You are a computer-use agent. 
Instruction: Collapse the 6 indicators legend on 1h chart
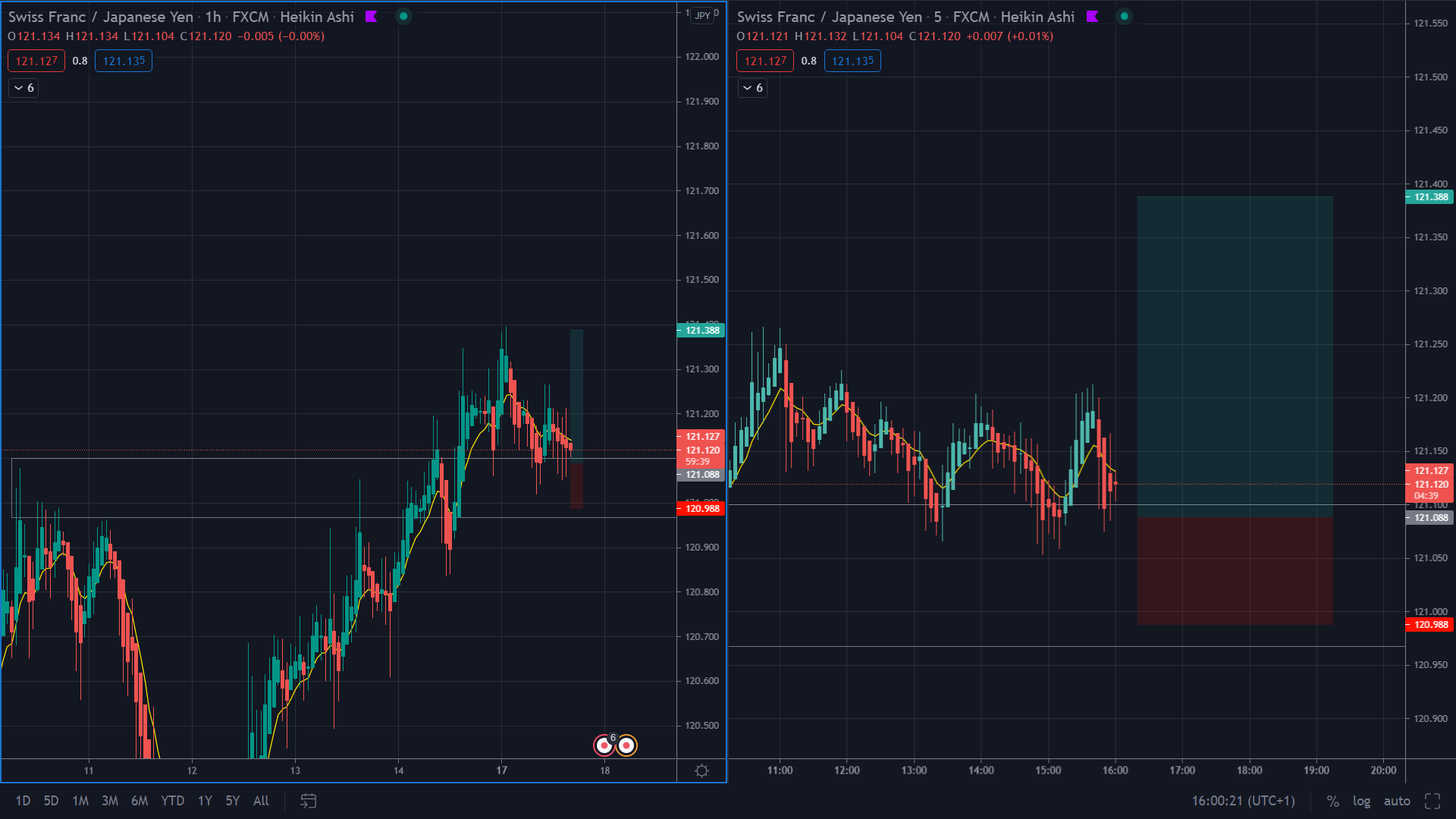(x=24, y=88)
